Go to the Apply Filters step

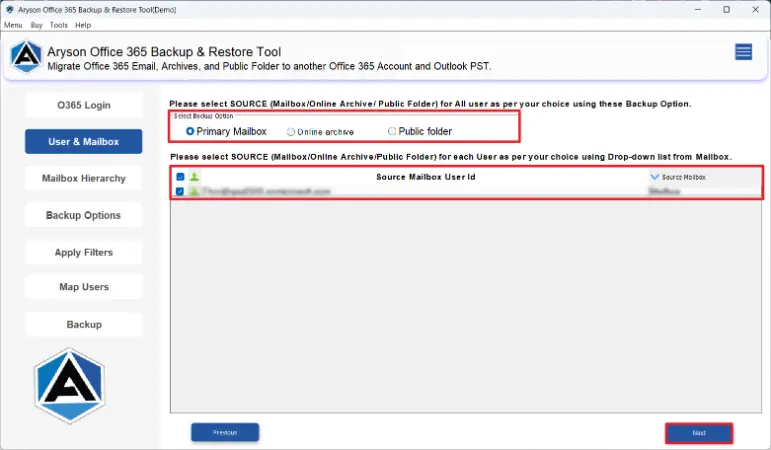83,253
